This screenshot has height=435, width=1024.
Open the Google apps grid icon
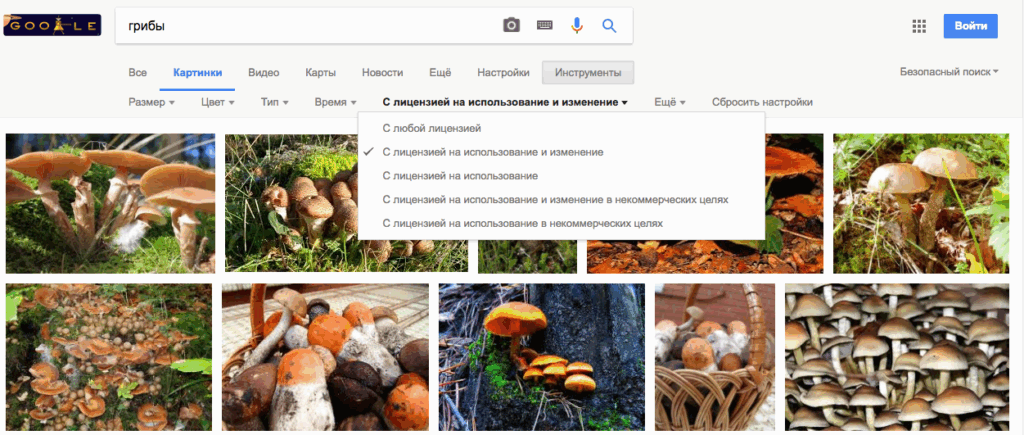(x=919, y=27)
